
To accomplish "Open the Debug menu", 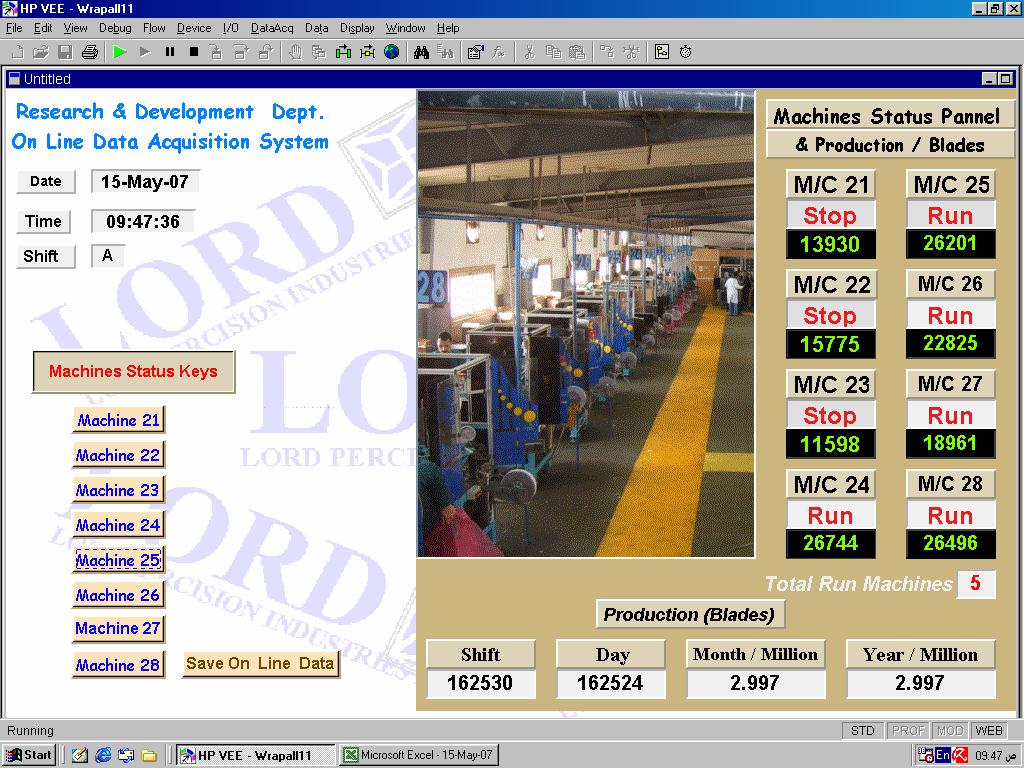I will [x=115, y=28].
